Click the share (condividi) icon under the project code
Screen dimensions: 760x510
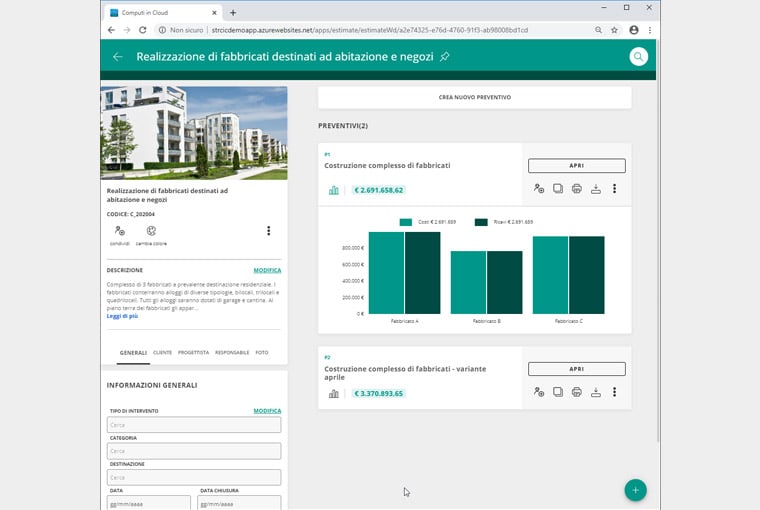click(x=120, y=231)
